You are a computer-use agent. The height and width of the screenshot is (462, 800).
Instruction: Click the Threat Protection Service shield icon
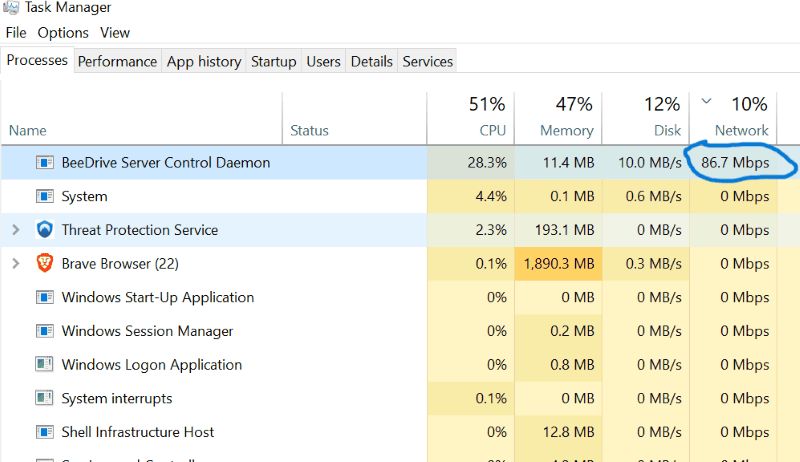[44, 230]
